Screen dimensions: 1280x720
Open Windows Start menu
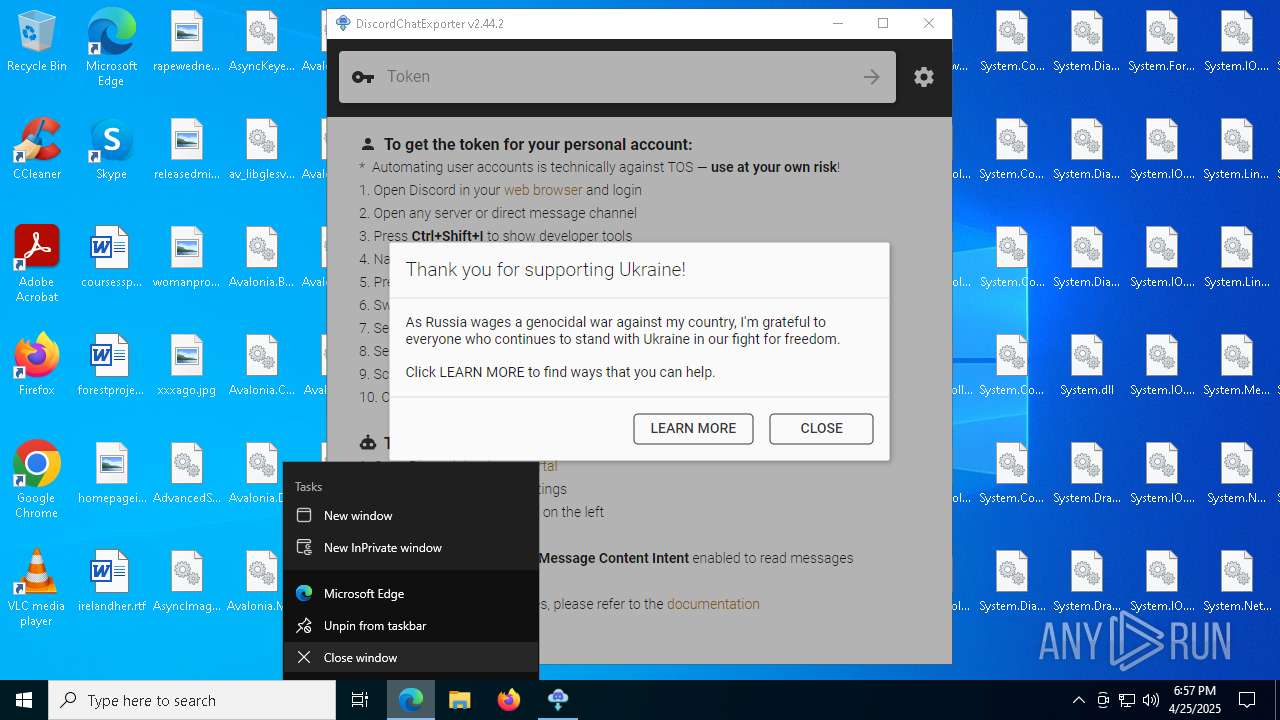tap(24, 700)
